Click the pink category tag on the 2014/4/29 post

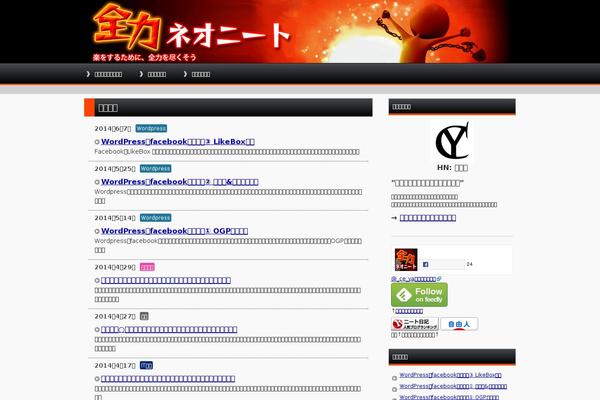point(147,267)
